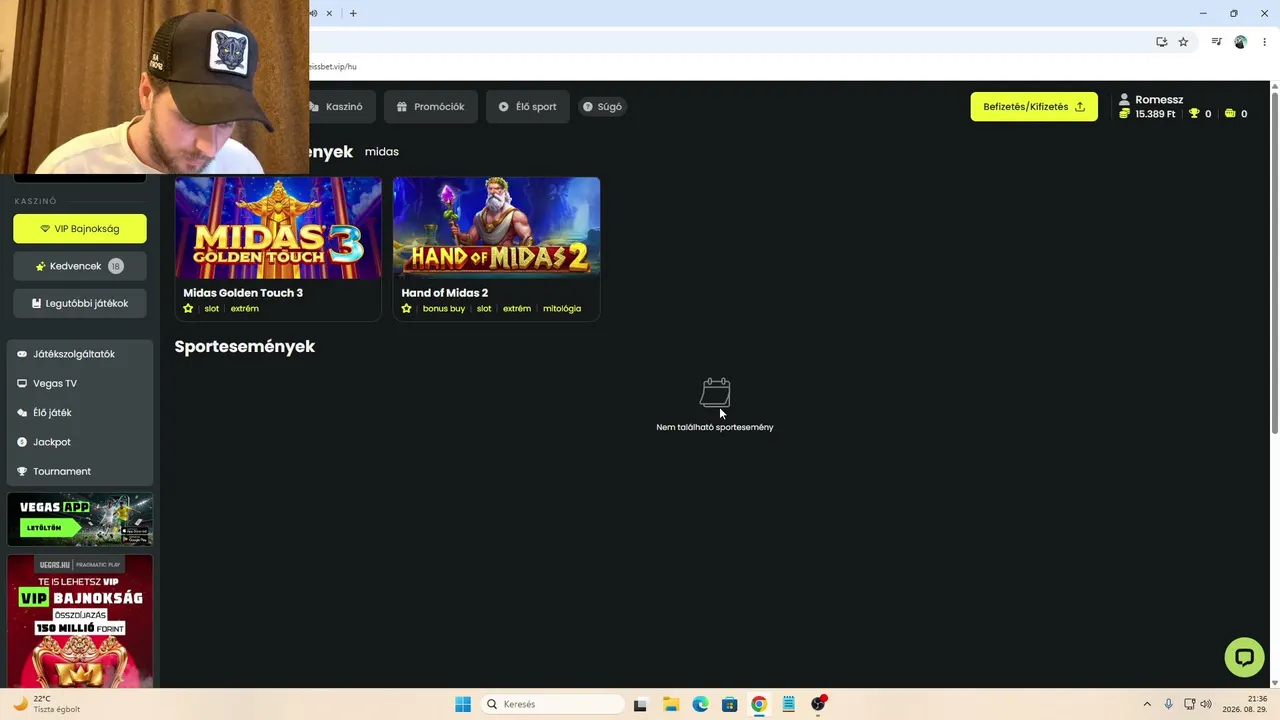Favorite Hand of Midas 2 with its star

pos(406,309)
